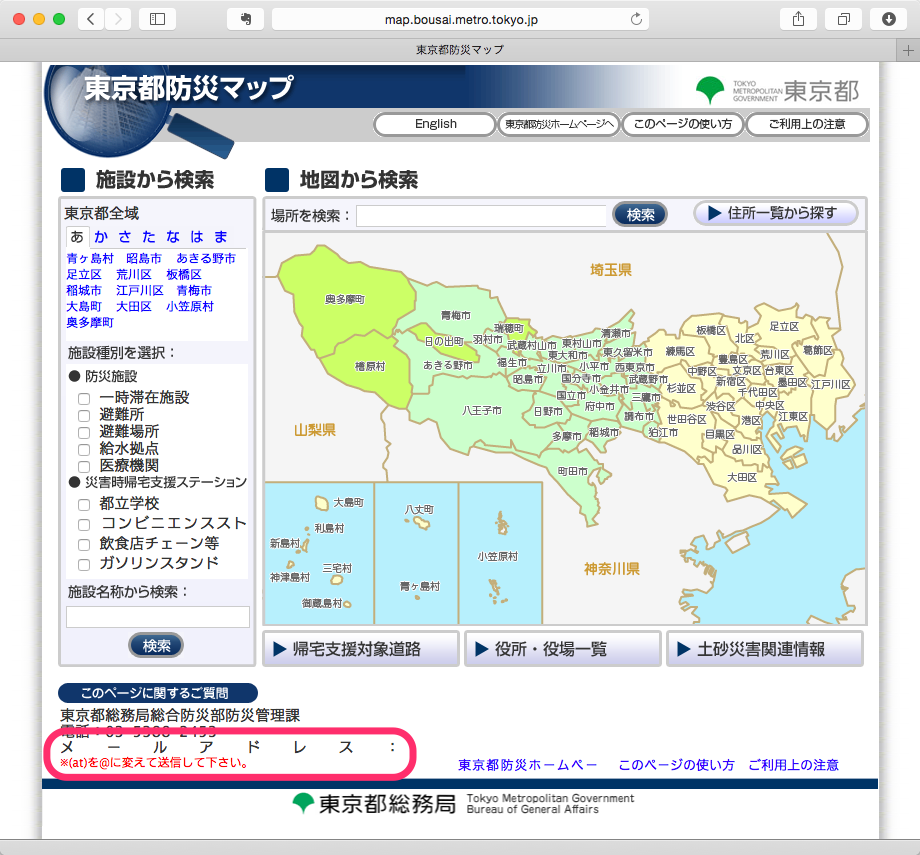Open the Evernote elephant extension icon
This screenshot has width=920, height=855.
coord(245,19)
